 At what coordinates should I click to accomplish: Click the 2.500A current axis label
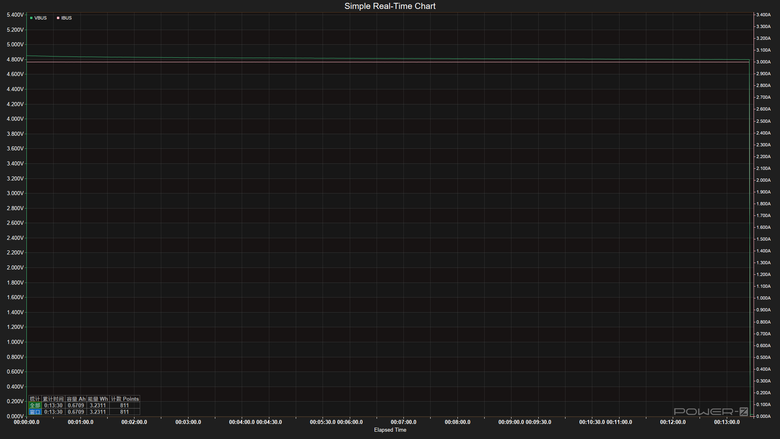[x=763, y=121]
